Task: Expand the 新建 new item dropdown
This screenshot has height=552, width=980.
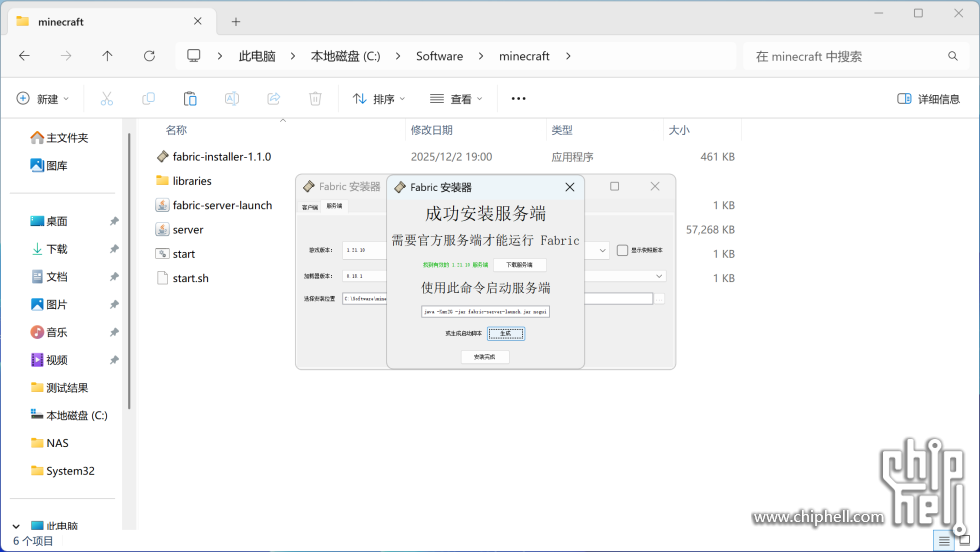Action: [x=43, y=99]
